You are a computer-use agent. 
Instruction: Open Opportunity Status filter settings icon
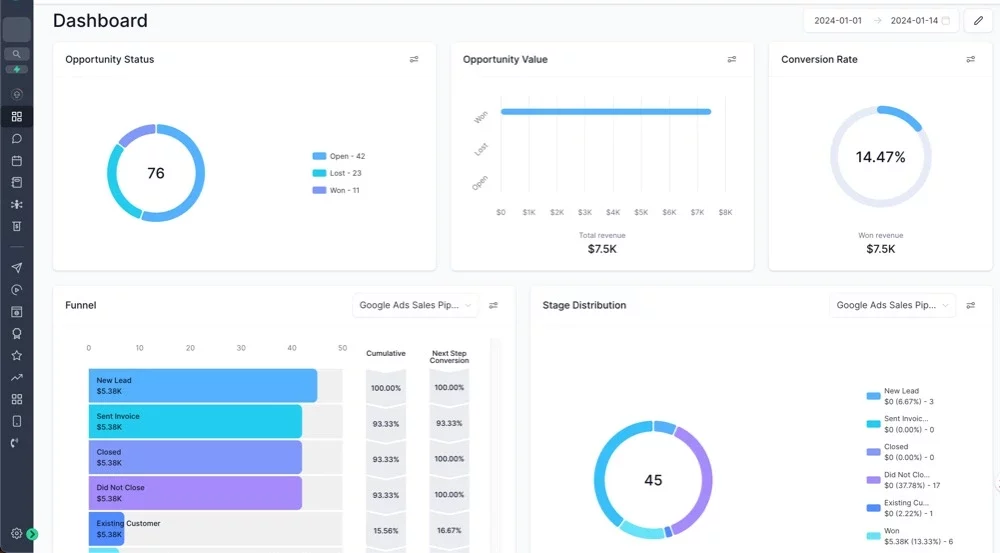pos(414,60)
